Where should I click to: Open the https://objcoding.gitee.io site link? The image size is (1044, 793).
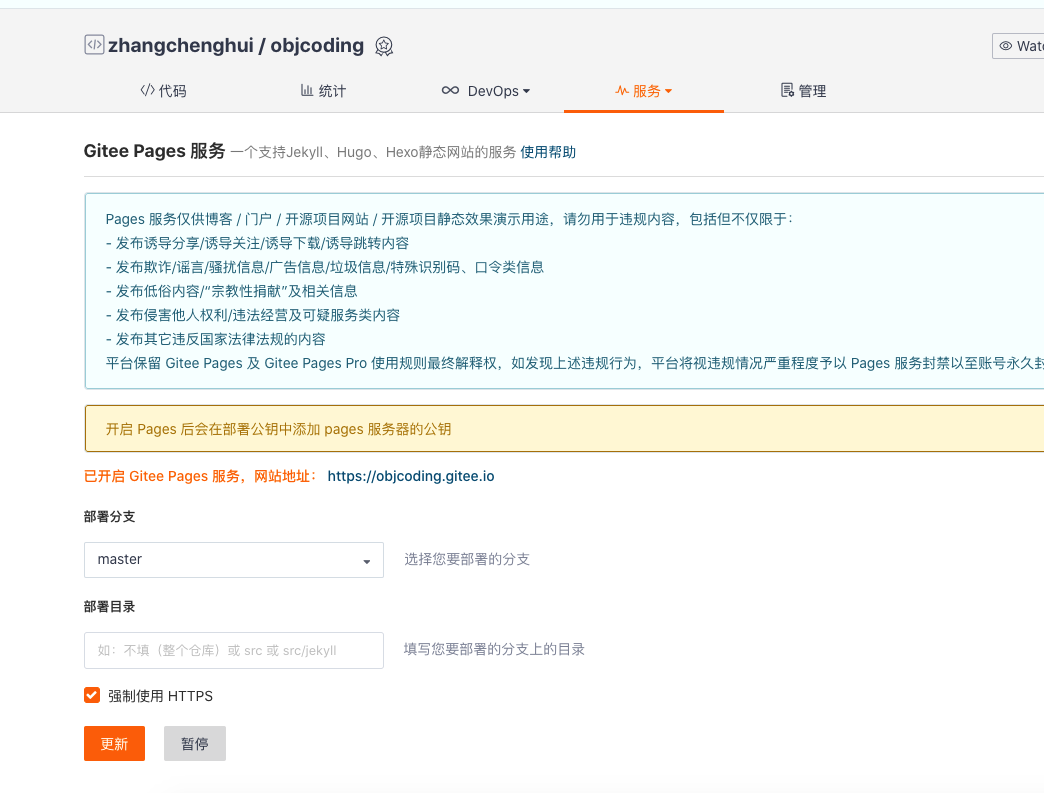(x=411, y=476)
